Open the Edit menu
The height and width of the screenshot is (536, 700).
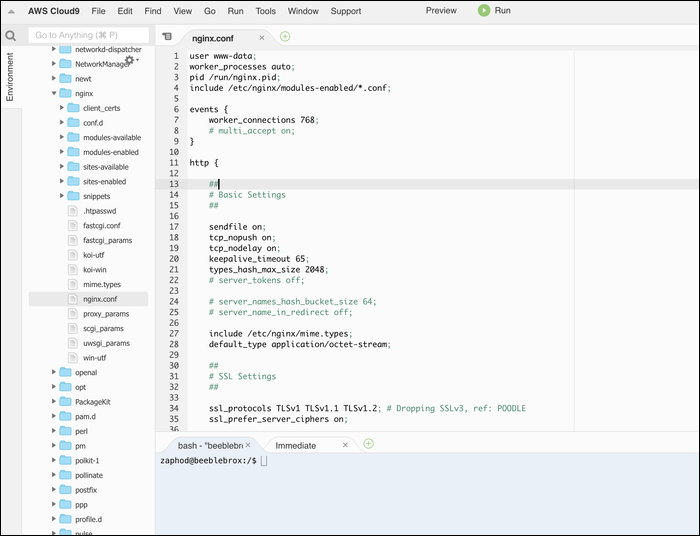click(x=125, y=11)
